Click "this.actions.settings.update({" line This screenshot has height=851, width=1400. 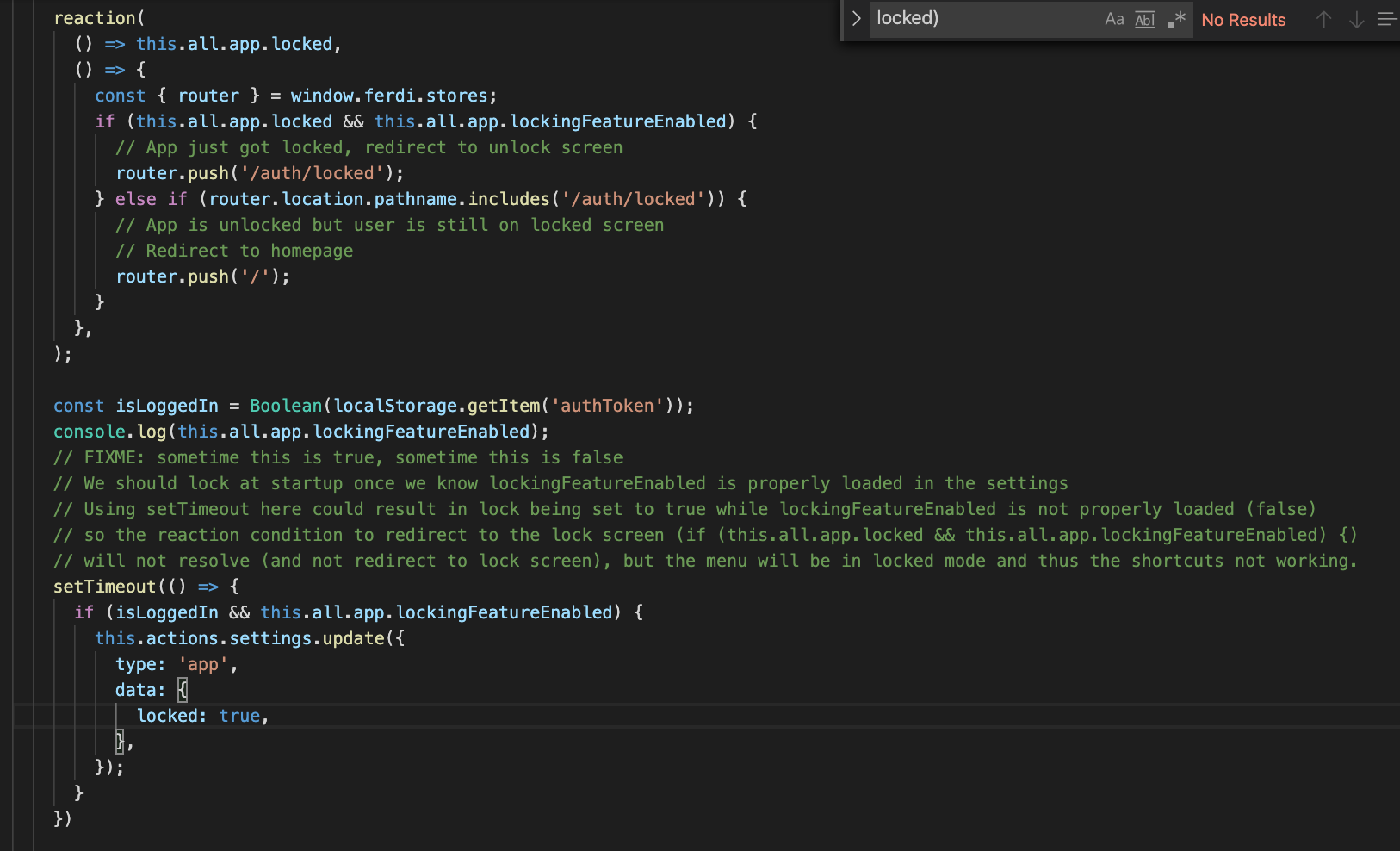tap(250, 638)
